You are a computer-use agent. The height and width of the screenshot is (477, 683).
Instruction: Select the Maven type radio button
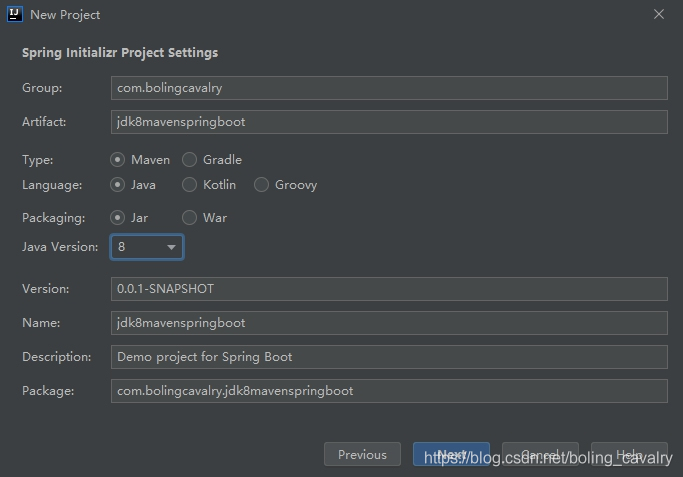[117, 160]
